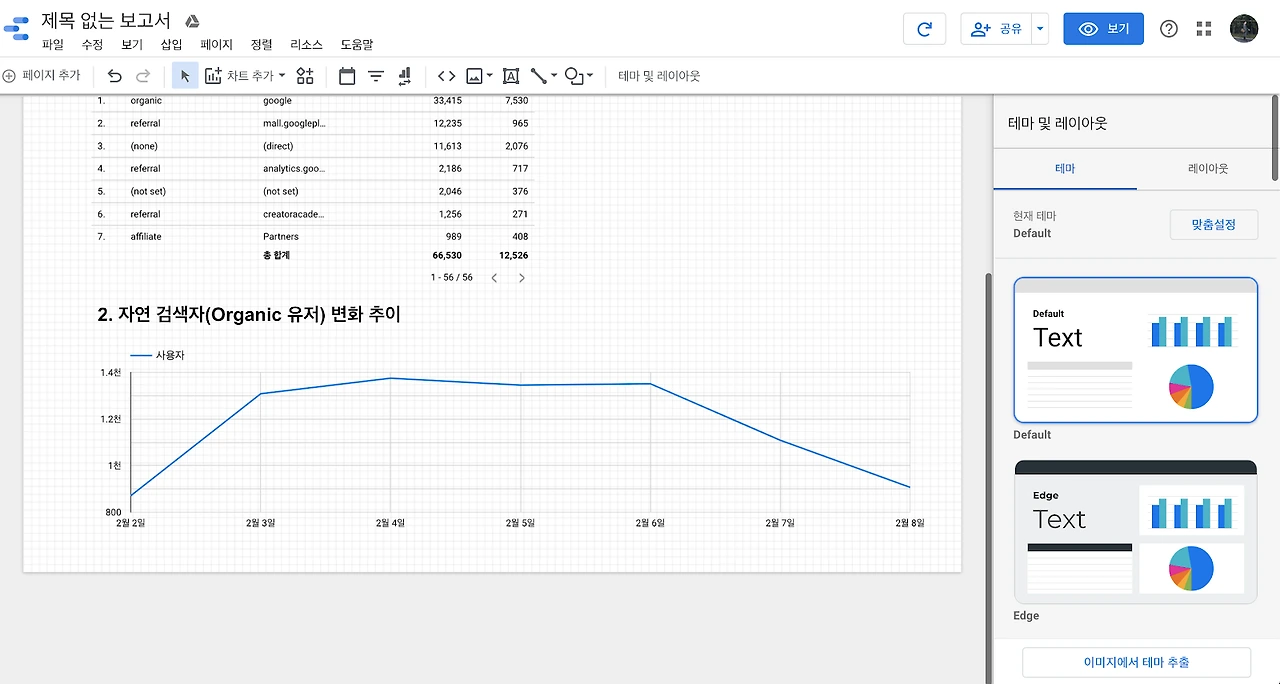Click the 33,415 value cell
1280x684 pixels.
pyautogui.click(x=447, y=101)
